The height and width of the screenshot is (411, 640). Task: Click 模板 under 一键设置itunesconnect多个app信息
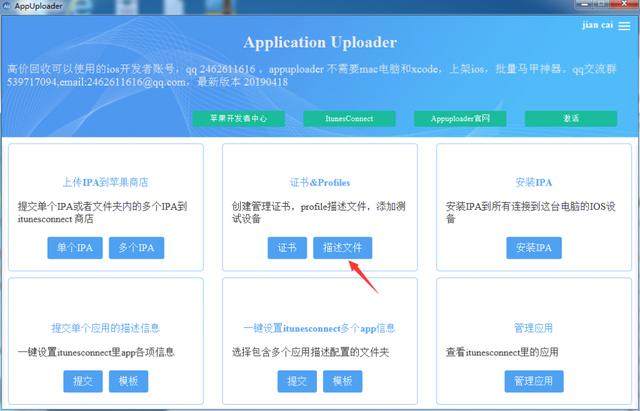[x=342, y=381]
